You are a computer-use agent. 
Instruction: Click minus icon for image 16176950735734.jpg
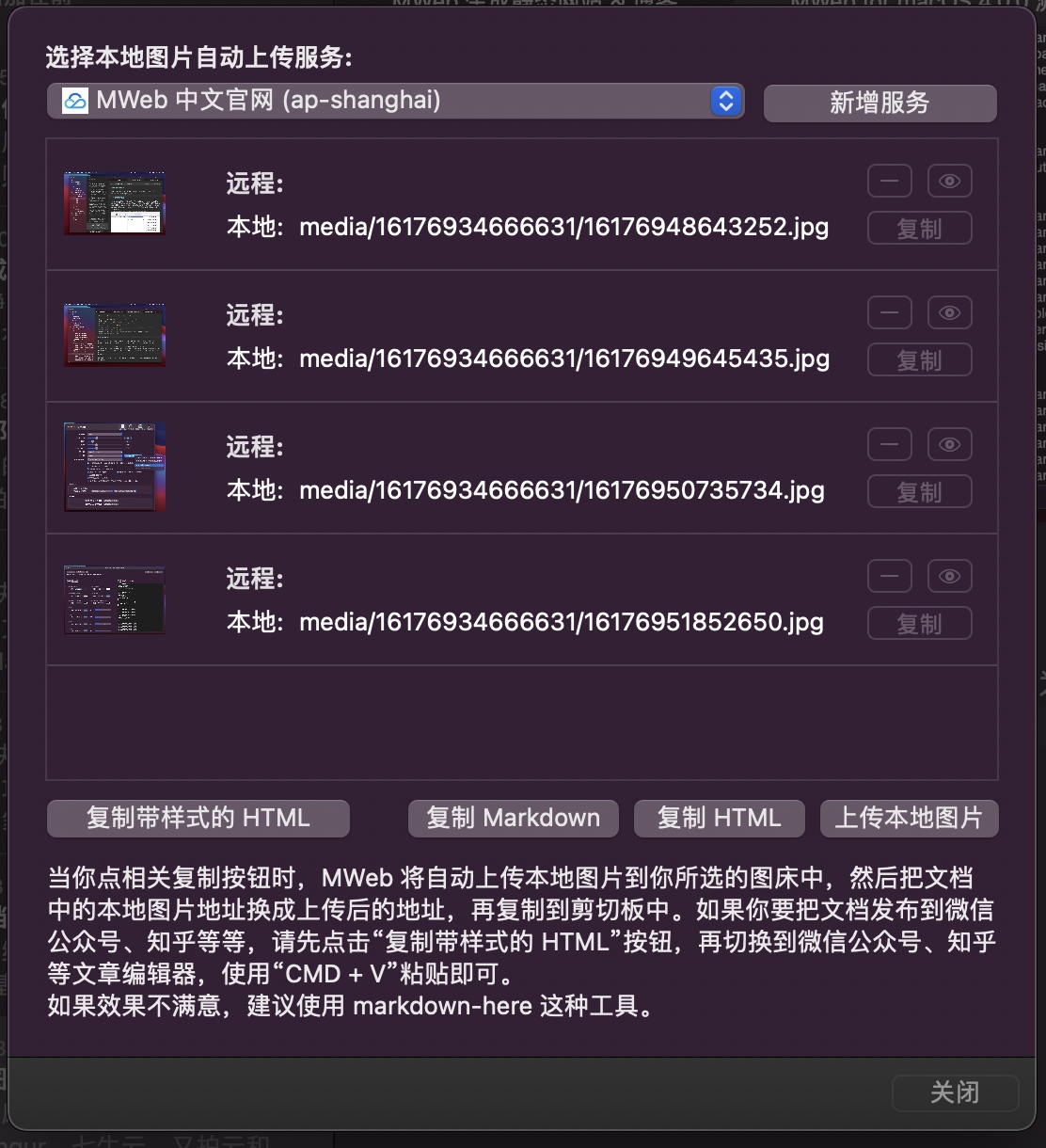pyautogui.click(x=889, y=444)
